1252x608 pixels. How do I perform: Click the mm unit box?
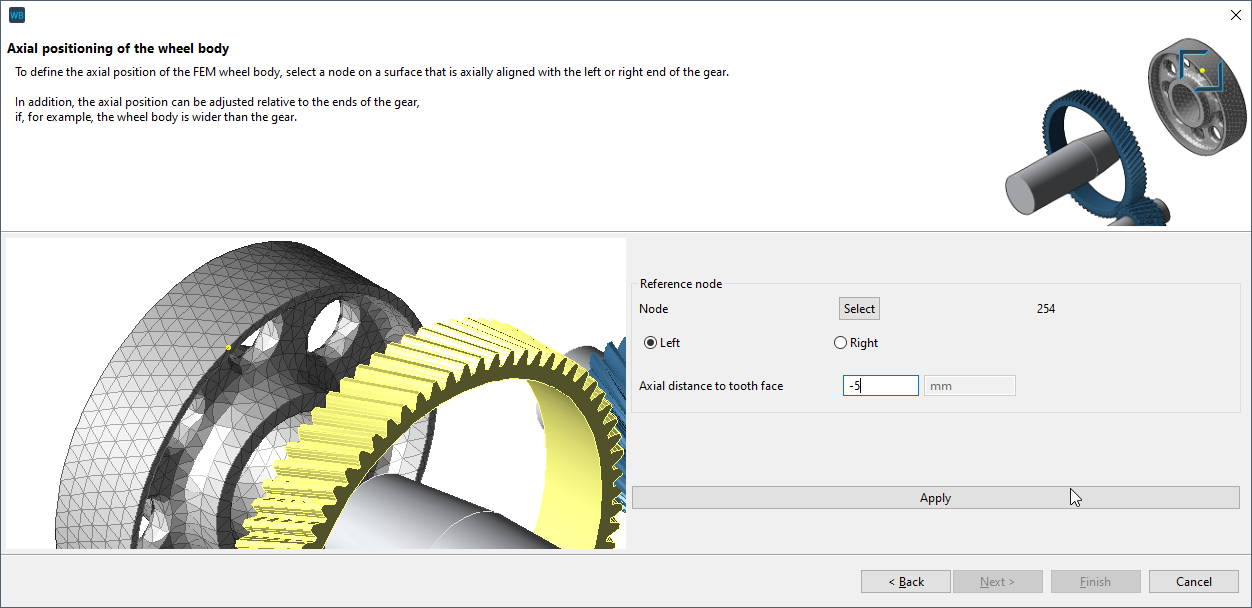tap(969, 386)
